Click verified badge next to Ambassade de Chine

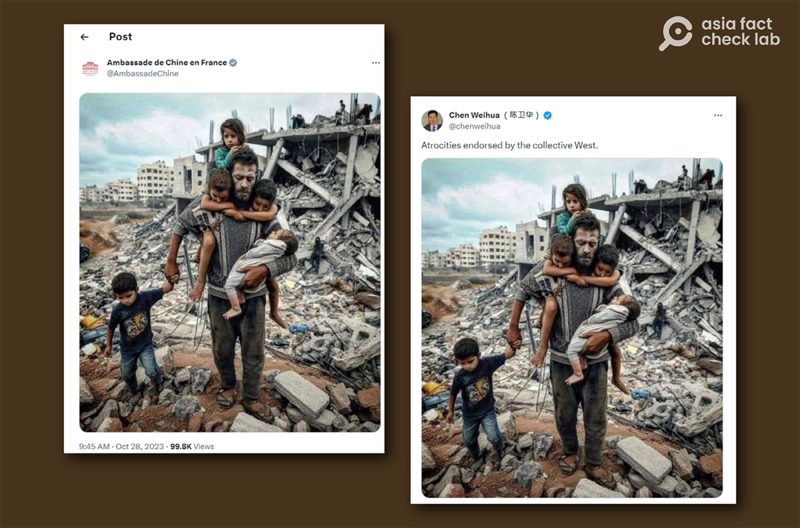click(x=233, y=62)
